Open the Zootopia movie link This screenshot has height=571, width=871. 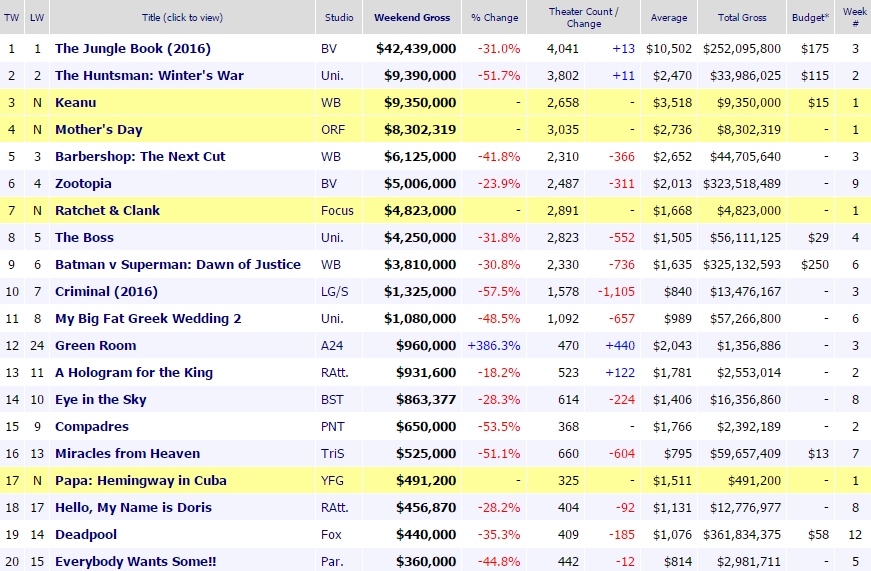(x=83, y=184)
